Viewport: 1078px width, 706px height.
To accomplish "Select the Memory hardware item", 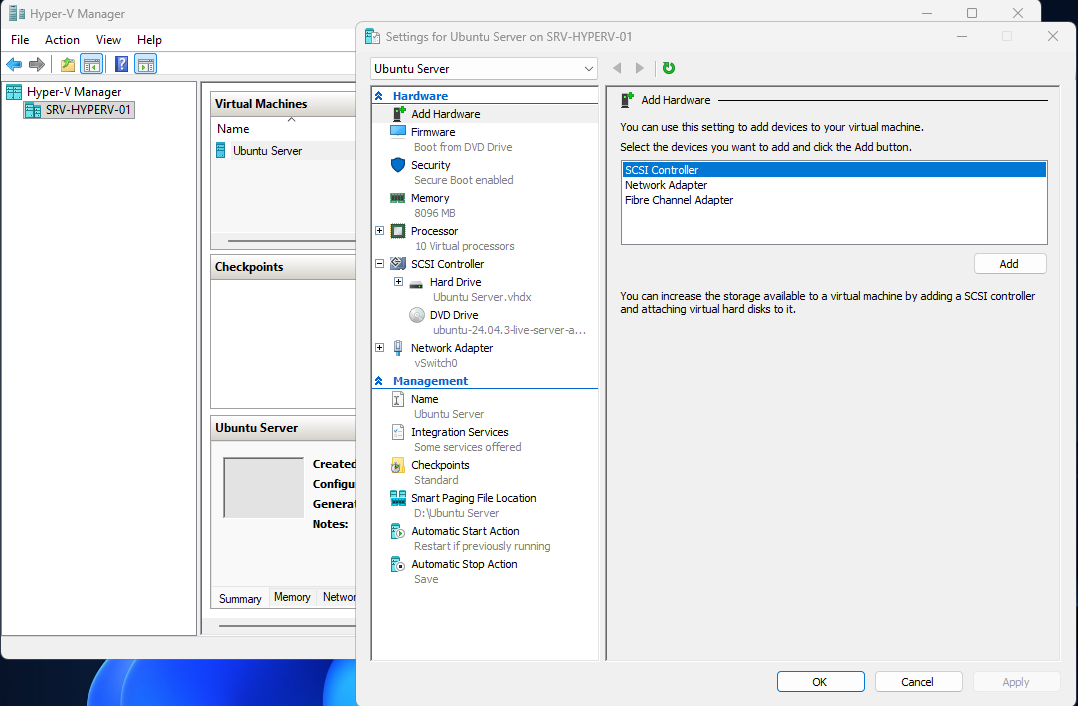I will (430, 198).
